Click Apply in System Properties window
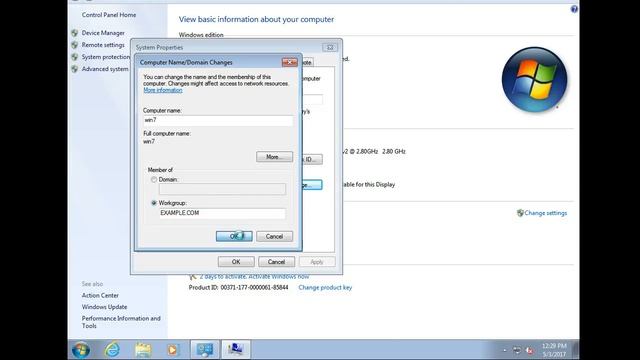Screen dimensions: 640x360 point(317,262)
